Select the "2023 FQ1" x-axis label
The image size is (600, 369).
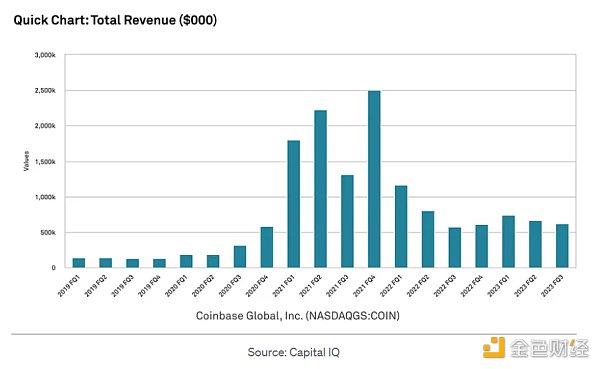498,286
